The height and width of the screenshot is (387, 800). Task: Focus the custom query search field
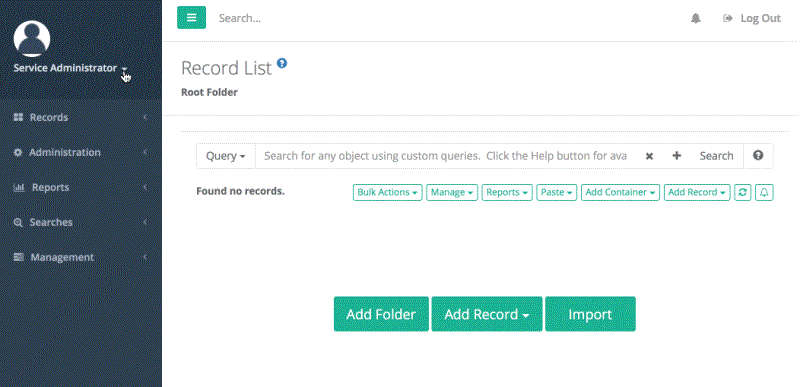[x=445, y=156]
